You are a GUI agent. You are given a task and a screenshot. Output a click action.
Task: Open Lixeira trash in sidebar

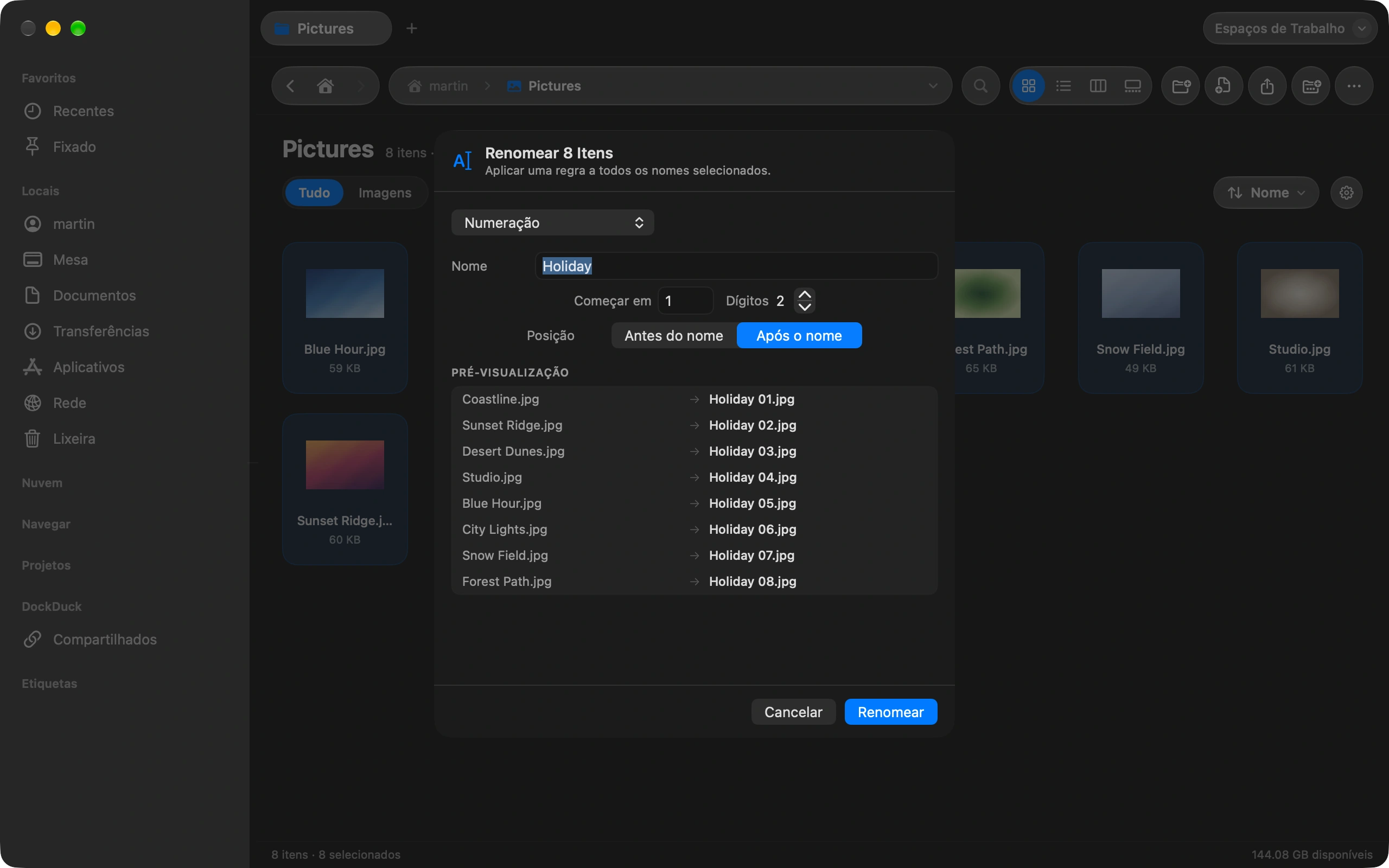(x=60, y=438)
